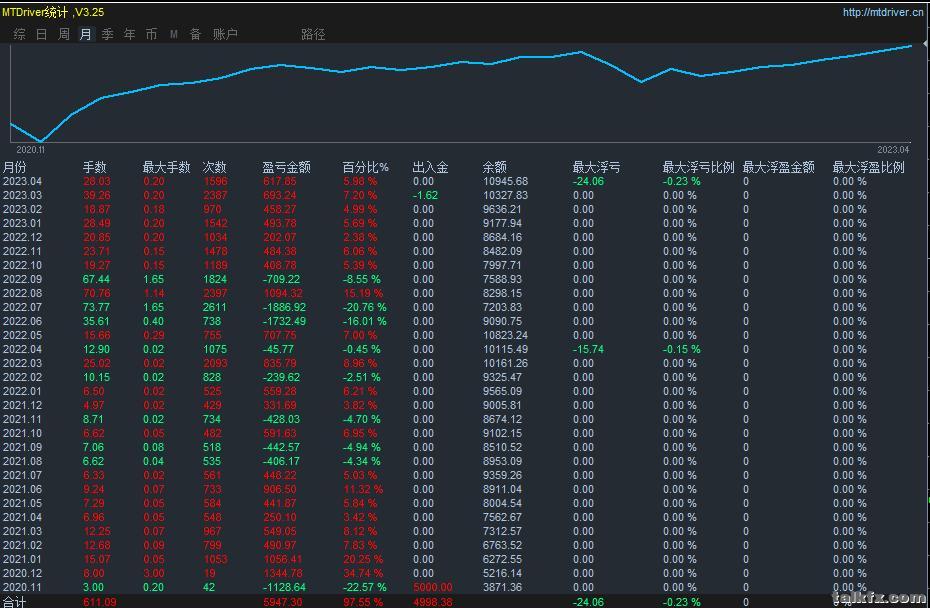Click the total lots 611.09
This screenshot has height=608, width=930.
coord(100,602)
